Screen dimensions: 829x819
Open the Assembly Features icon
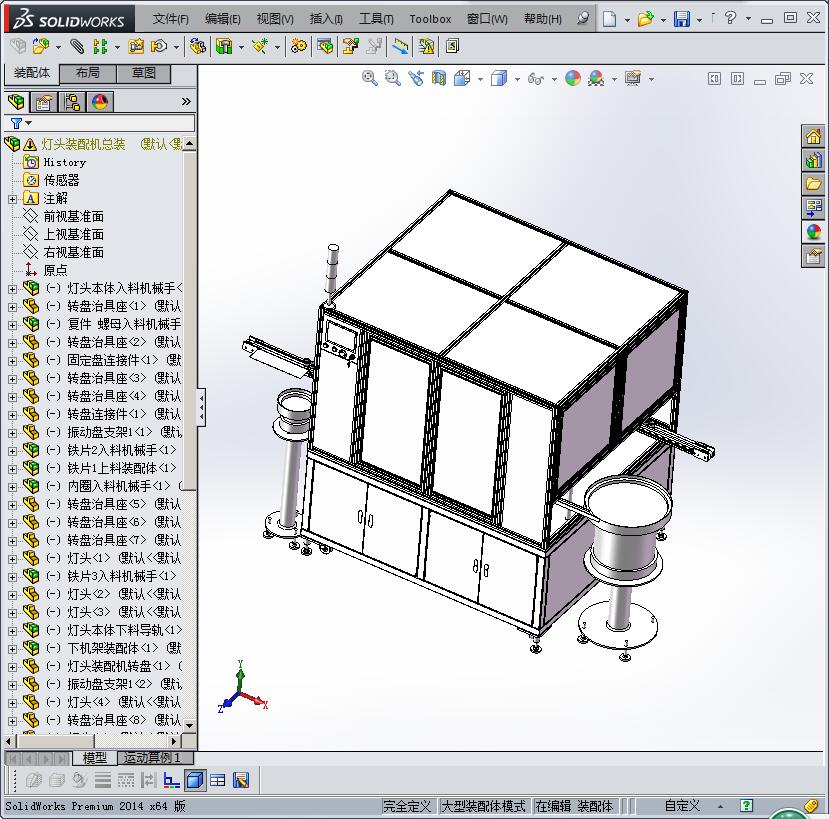point(224,47)
